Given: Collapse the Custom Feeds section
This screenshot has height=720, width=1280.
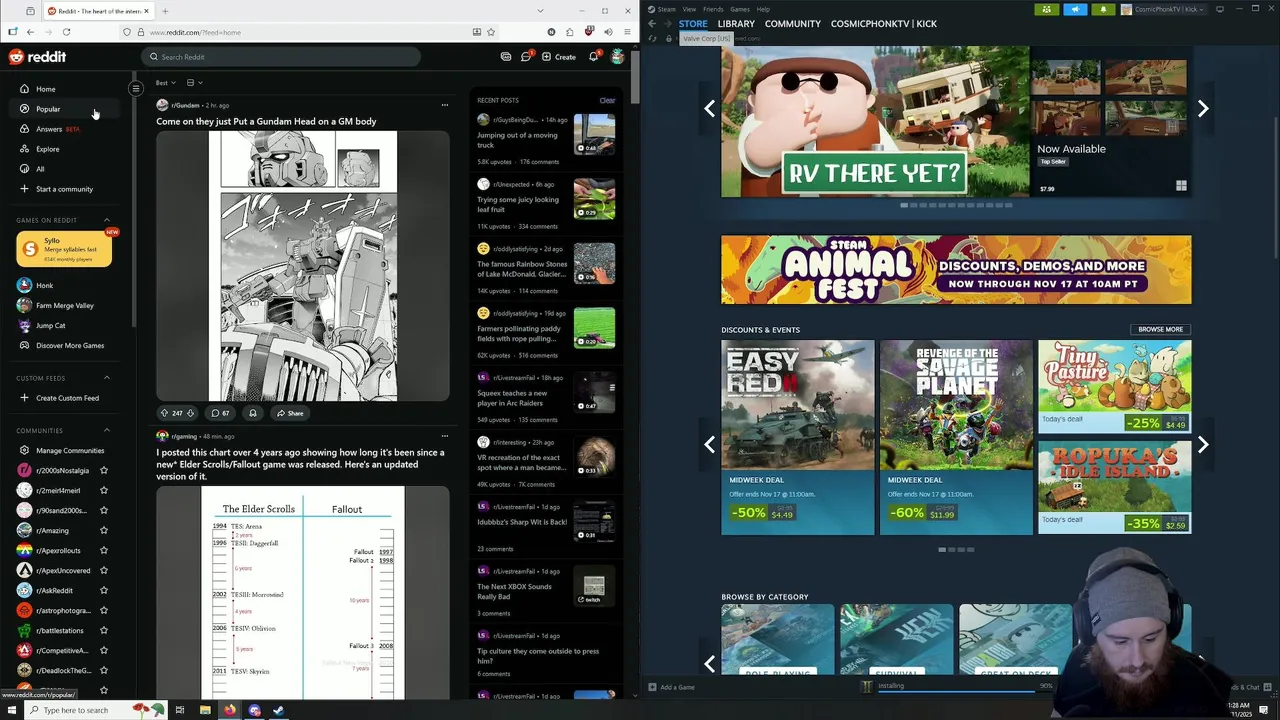Looking at the screenshot, I should [x=107, y=378].
